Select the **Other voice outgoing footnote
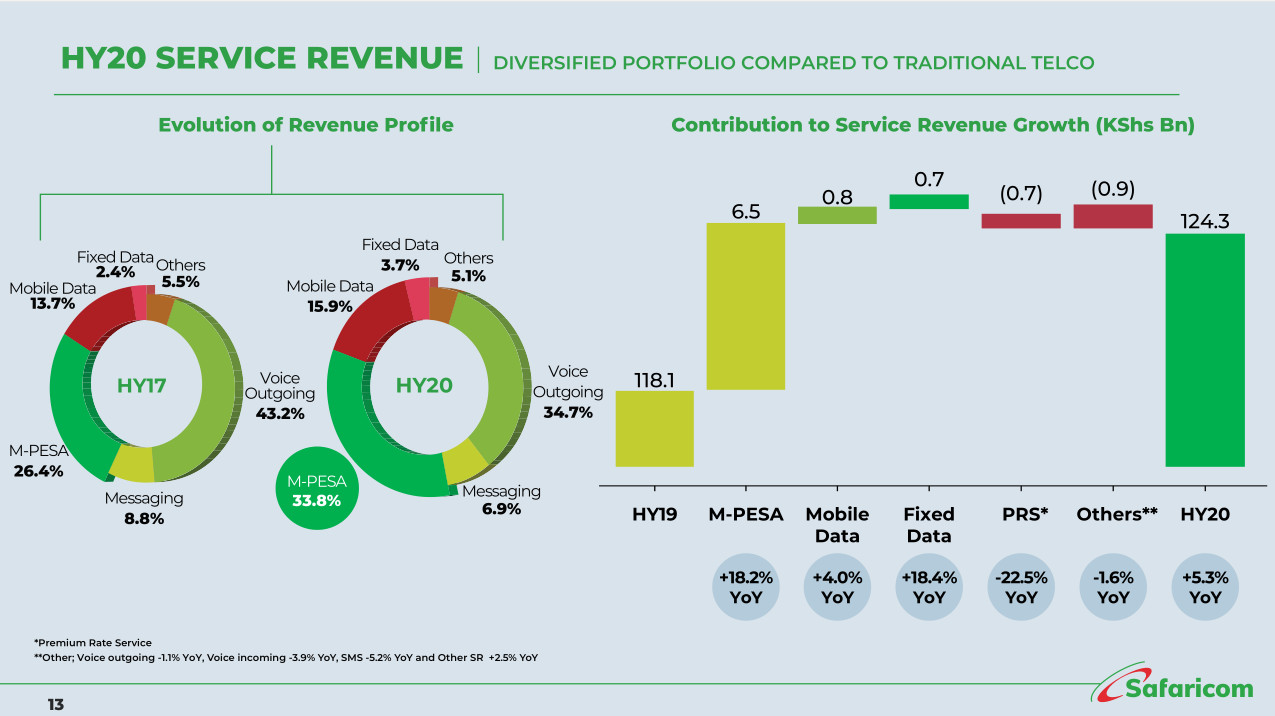This screenshot has height=716, width=1275. [x=286, y=657]
